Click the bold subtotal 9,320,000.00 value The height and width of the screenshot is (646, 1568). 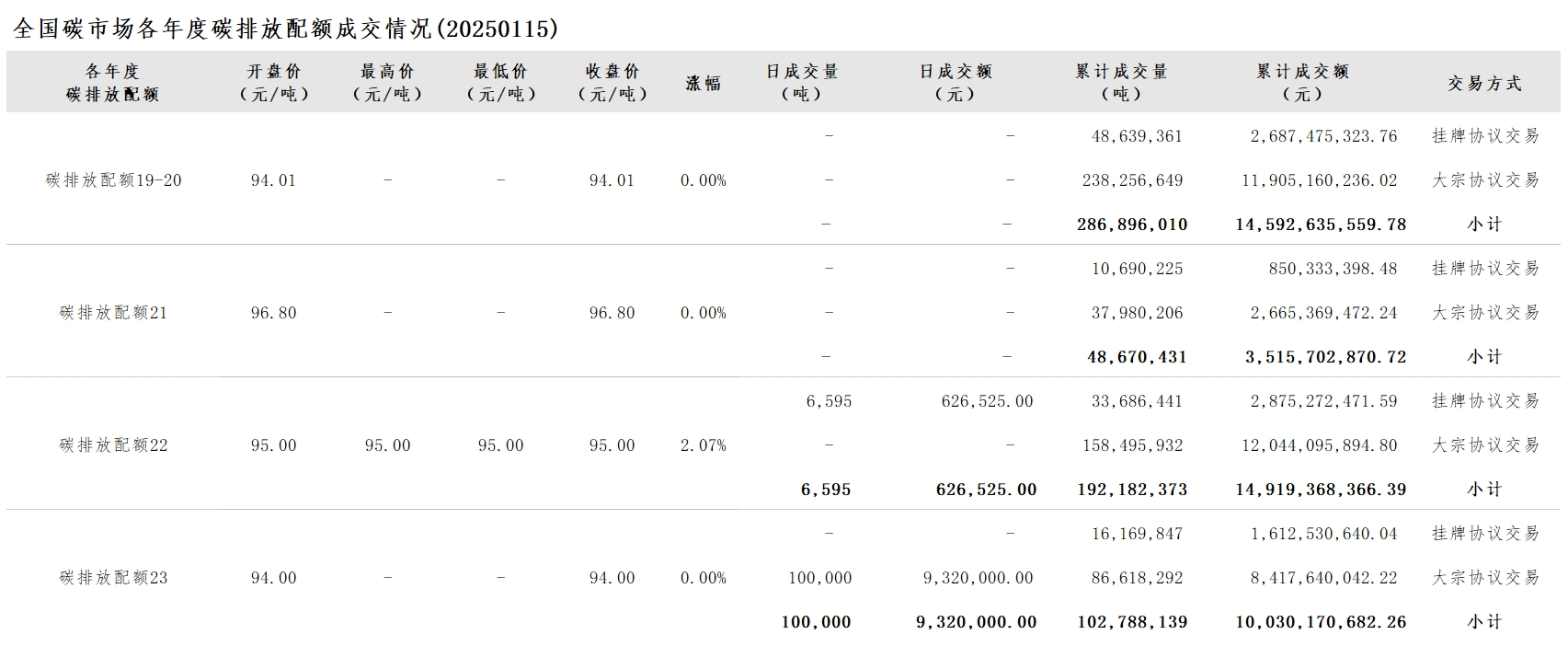(976, 622)
